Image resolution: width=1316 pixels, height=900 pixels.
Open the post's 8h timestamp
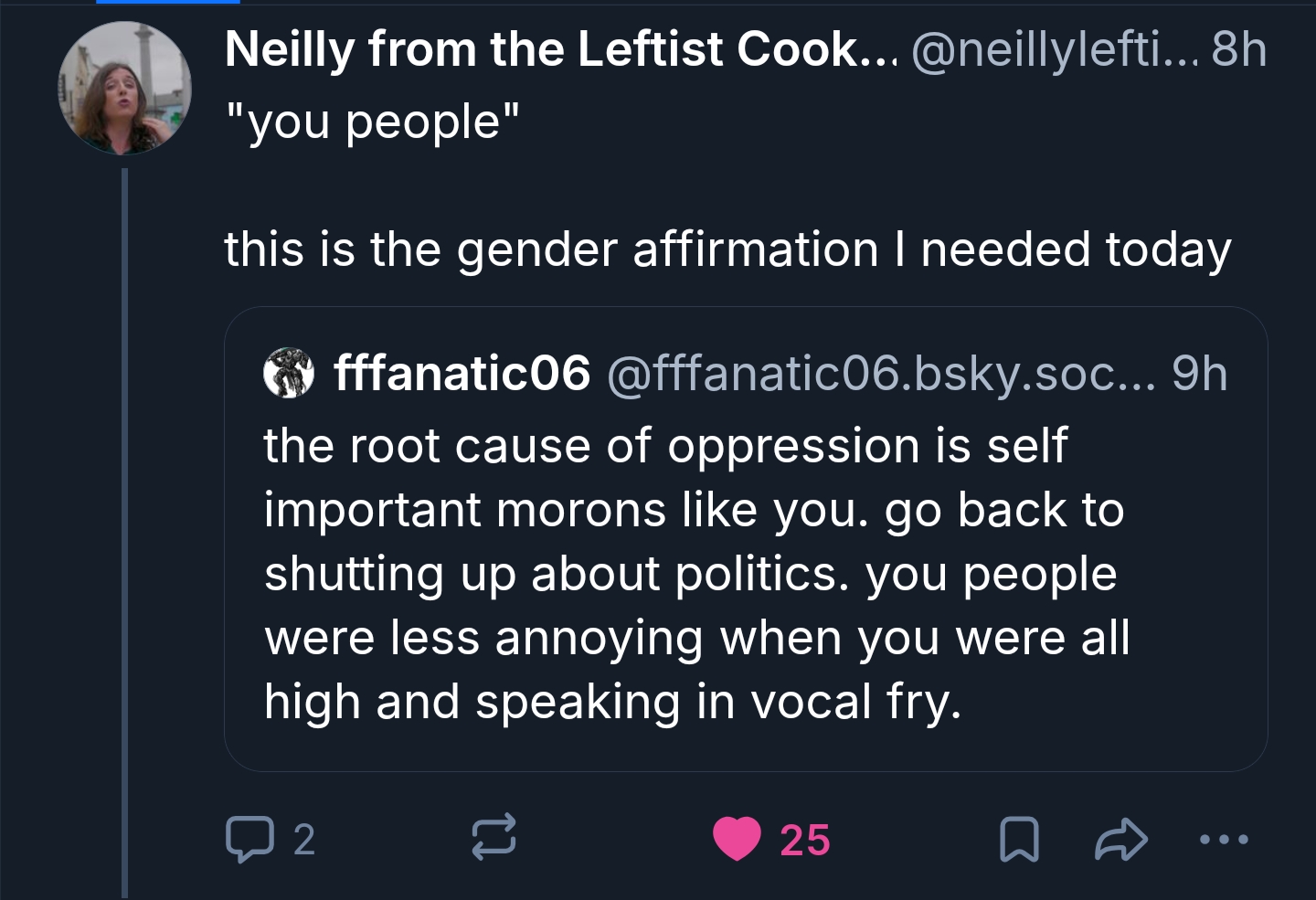[1239, 49]
